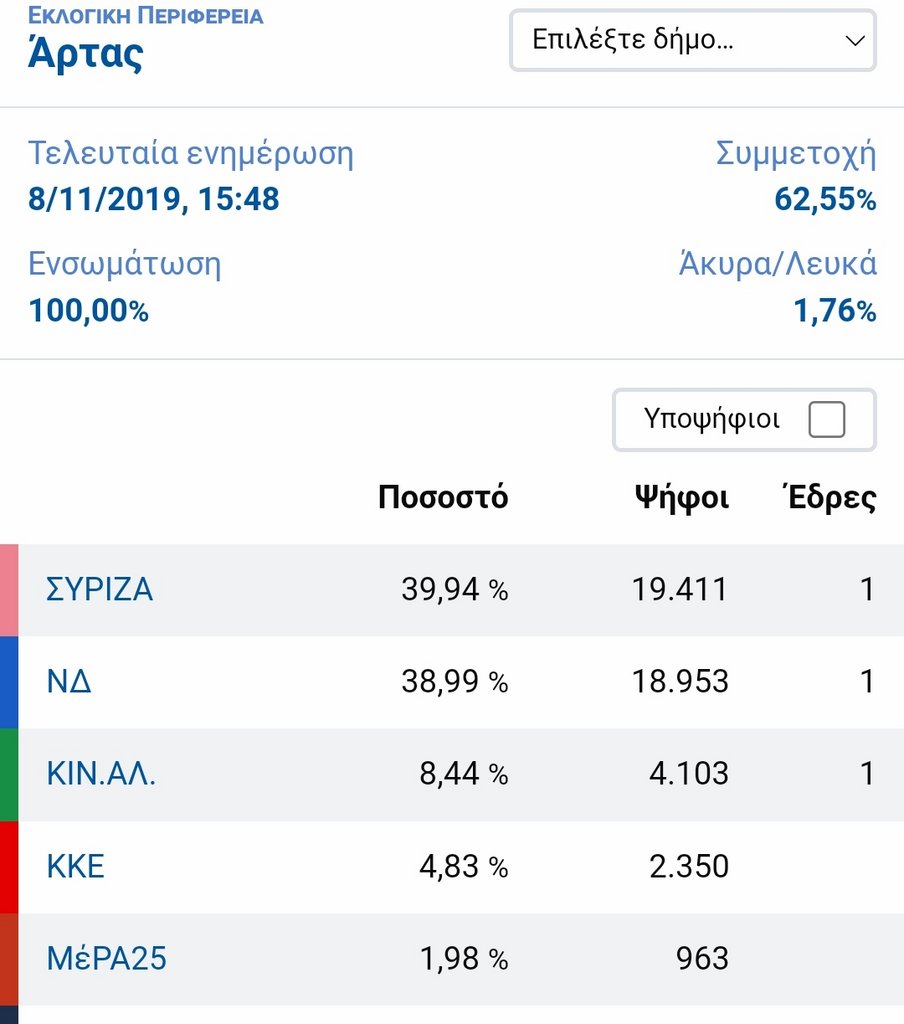Open the 'Επιλέξτε δήμο...' municipality dropdown
904x1024 pixels.
coord(680,41)
